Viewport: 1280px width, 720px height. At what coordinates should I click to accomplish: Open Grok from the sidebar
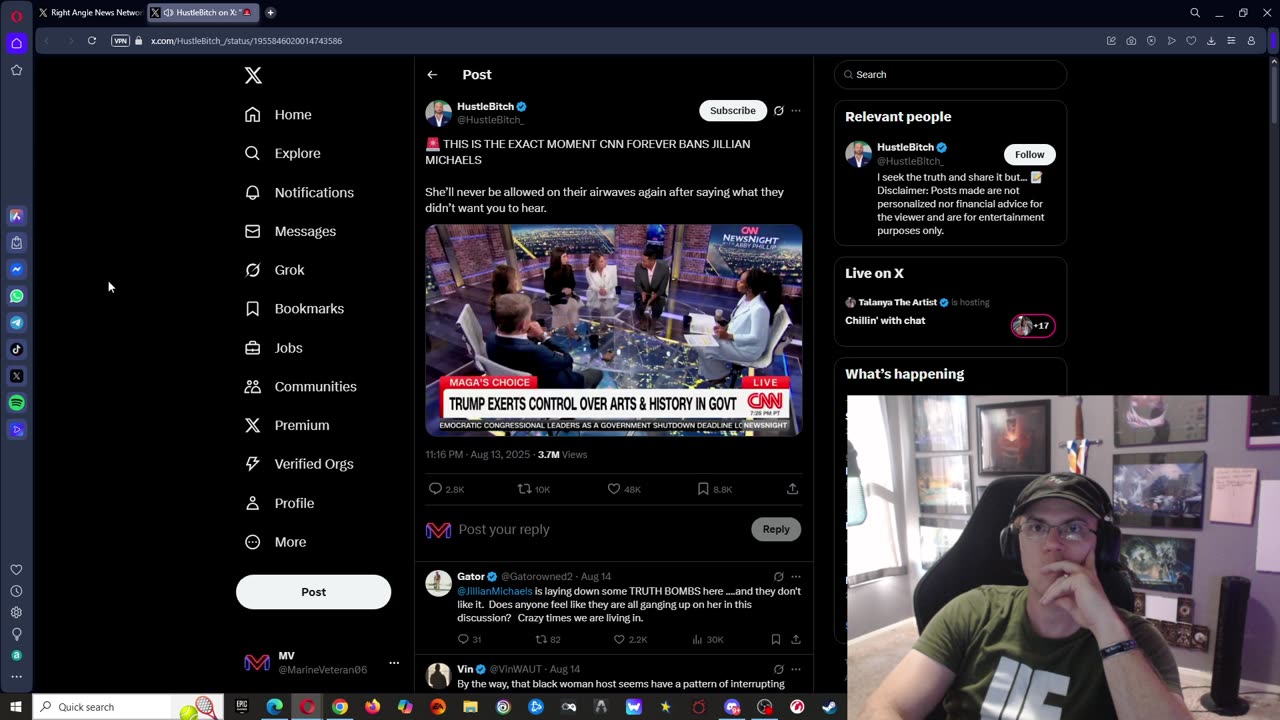point(275,270)
